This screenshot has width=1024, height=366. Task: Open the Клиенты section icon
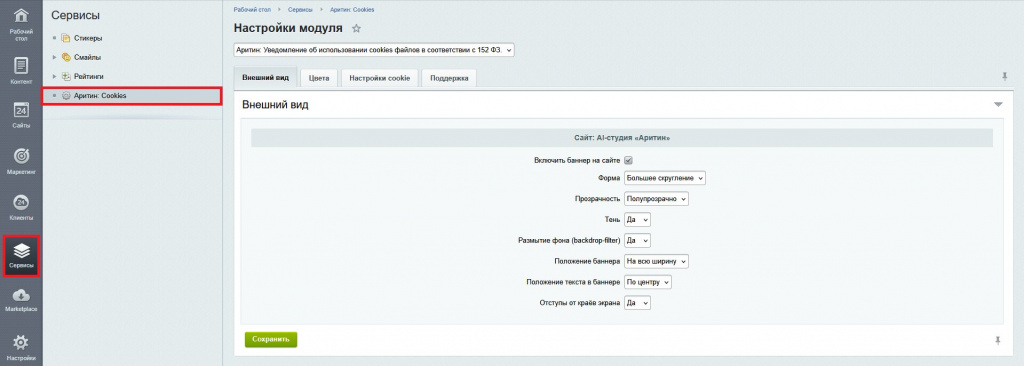click(x=21, y=202)
